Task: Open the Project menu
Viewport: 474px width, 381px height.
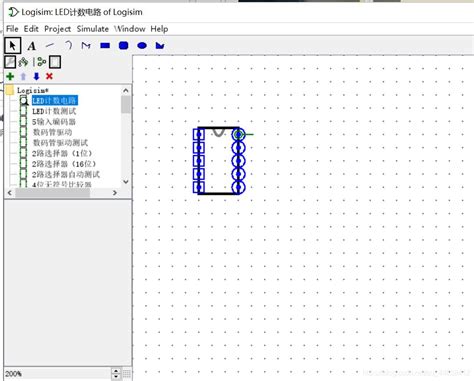Action: 57,29
